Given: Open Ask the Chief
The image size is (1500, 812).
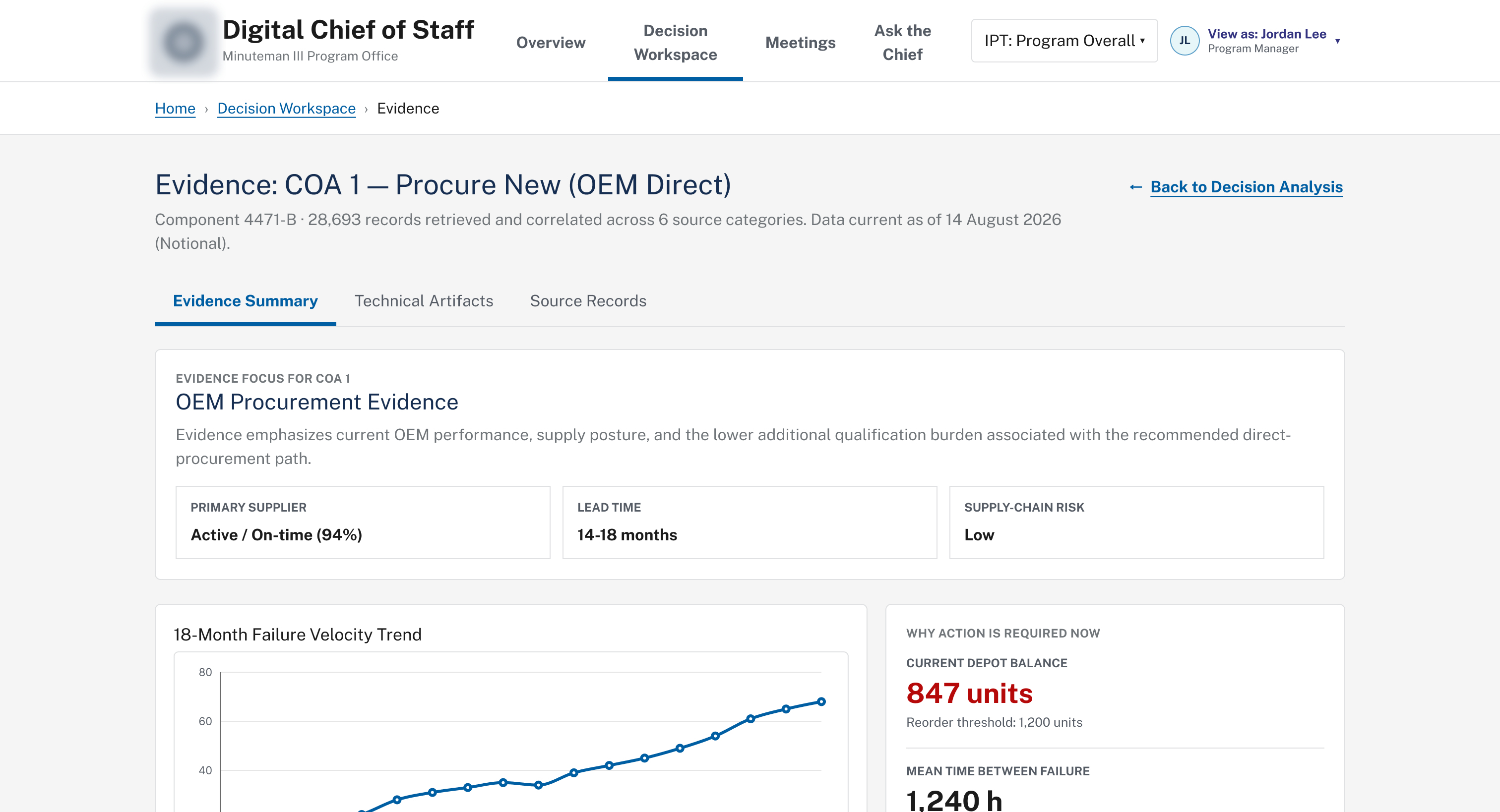Looking at the screenshot, I should point(902,43).
